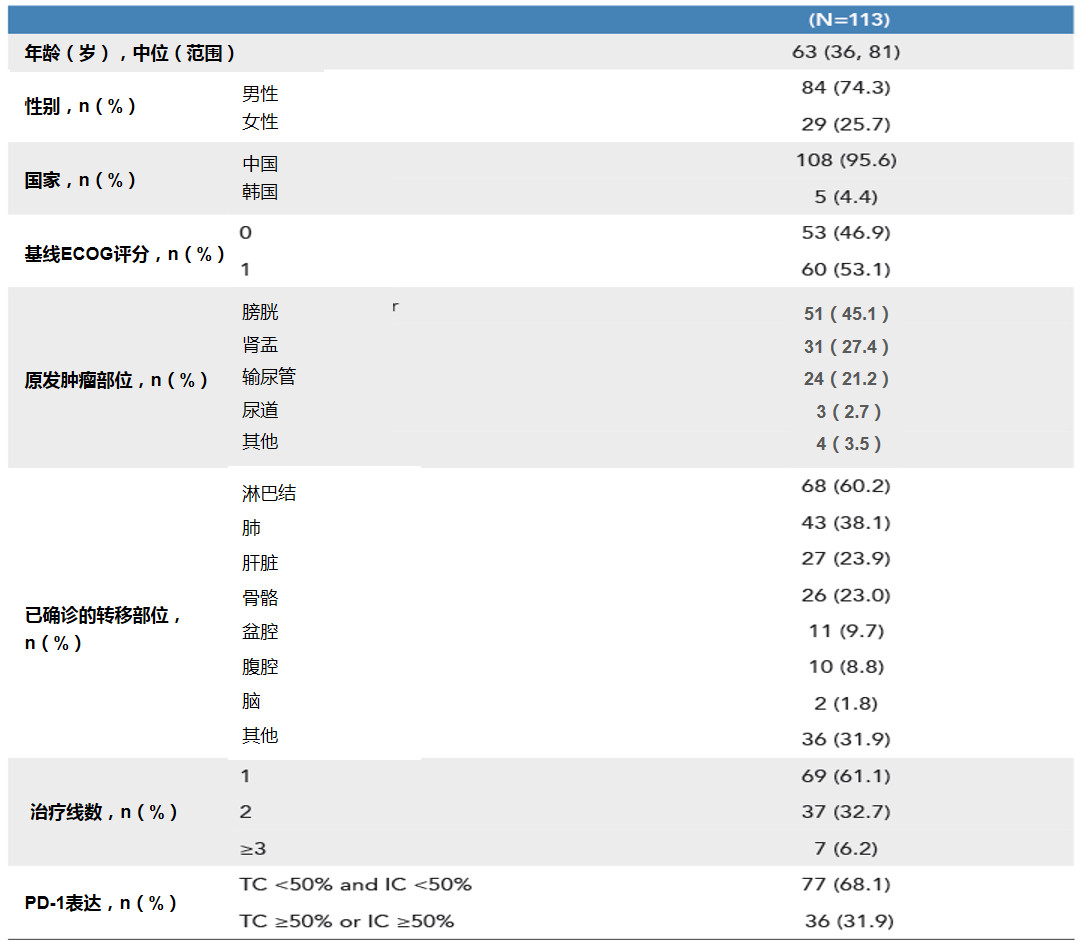
Task: Click the (N=113) column header
Action: coord(849,19)
